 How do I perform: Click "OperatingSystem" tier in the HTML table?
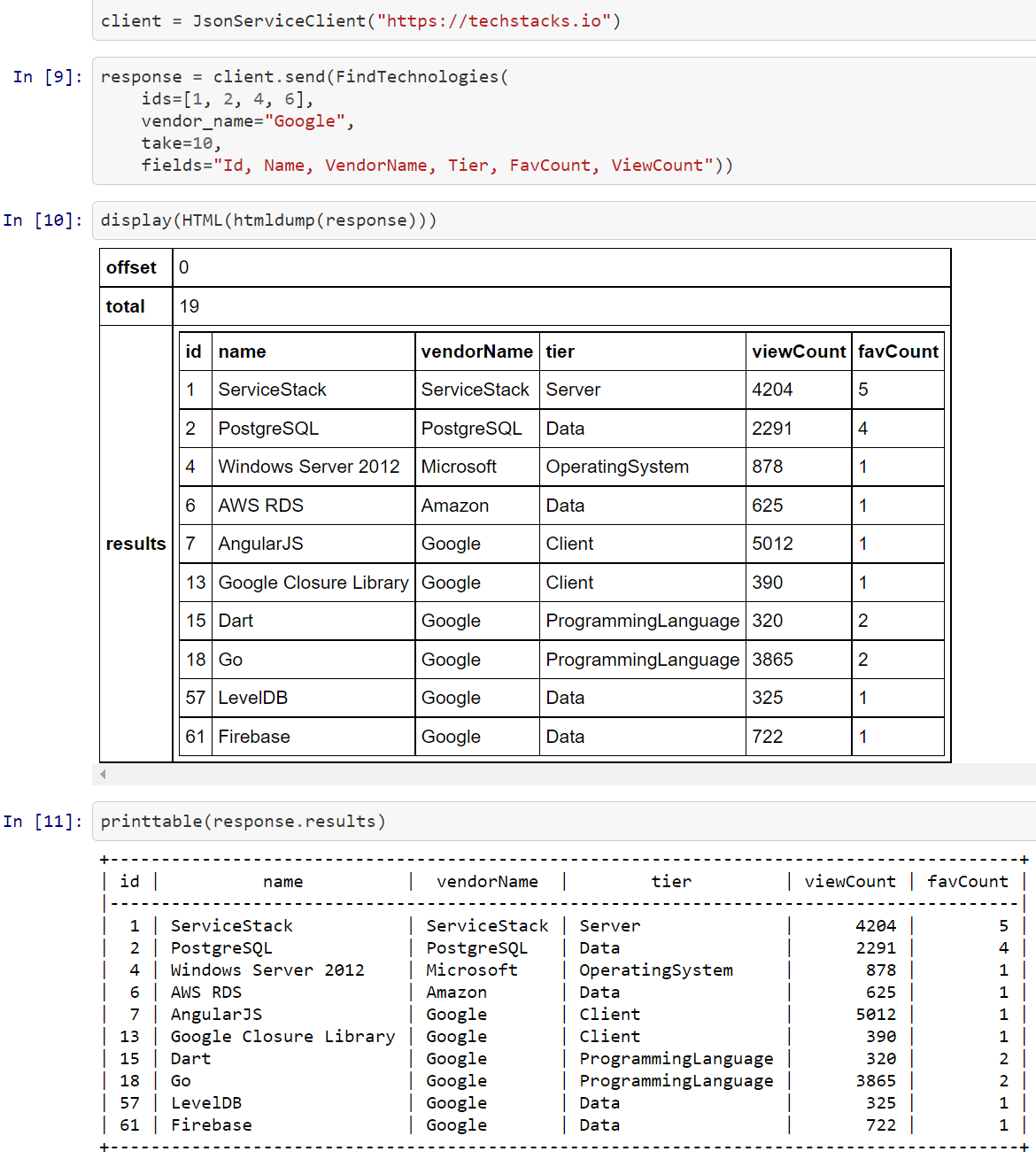tap(617, 467)
